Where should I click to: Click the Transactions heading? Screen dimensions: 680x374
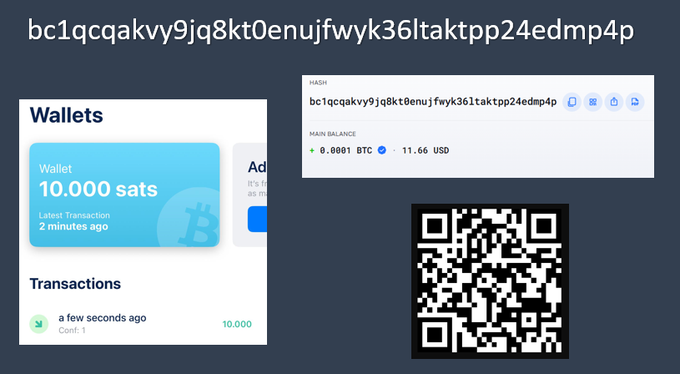[75, 284]
